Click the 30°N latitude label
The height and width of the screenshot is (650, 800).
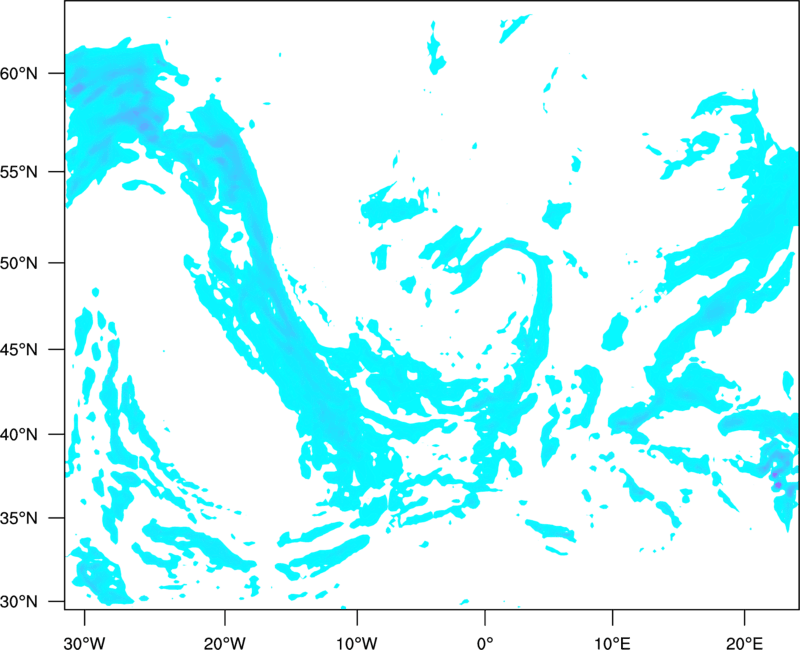tap(19, 602)
